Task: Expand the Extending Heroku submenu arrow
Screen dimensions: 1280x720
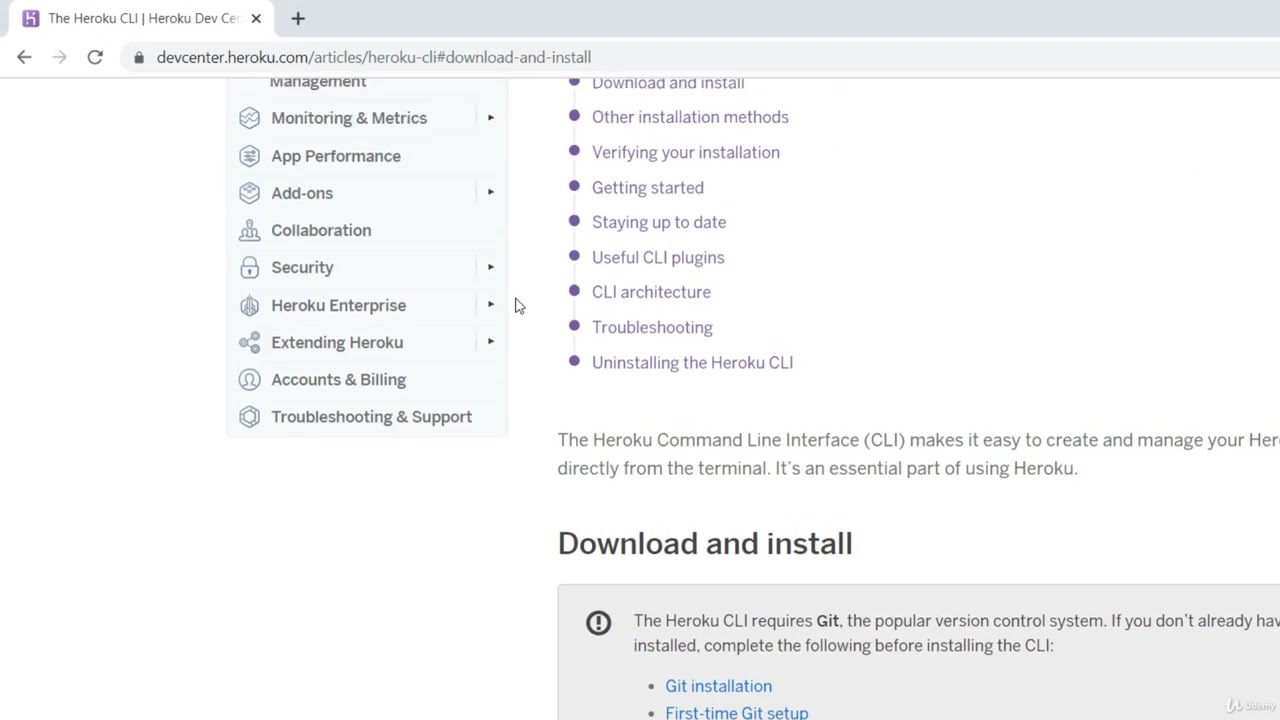Action: click(490, 341)
